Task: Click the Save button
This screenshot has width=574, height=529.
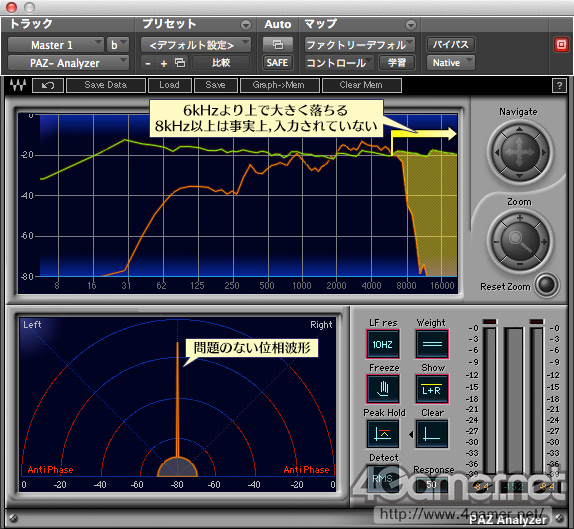Action: tap(215, 85)
